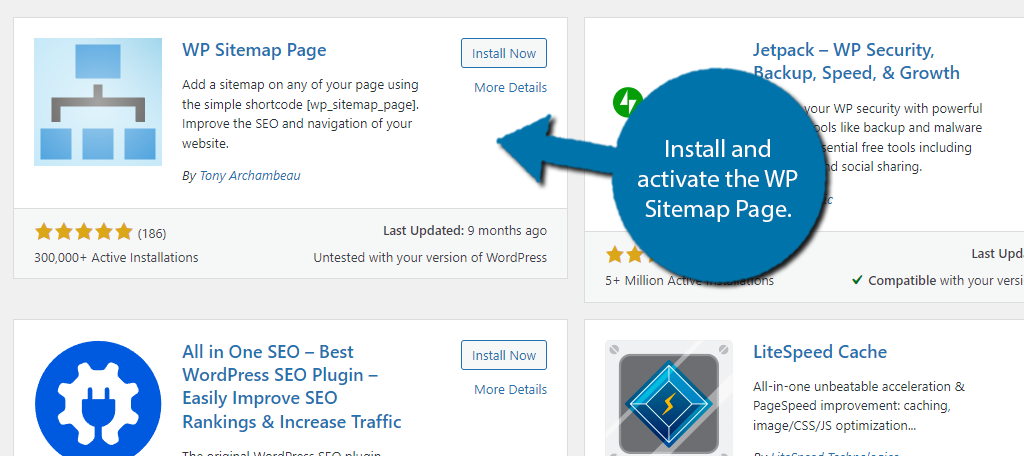Open the WP Sitemap Page plugin icon
The width and height of the screenshot is (1024, 456).
(98, 102)
